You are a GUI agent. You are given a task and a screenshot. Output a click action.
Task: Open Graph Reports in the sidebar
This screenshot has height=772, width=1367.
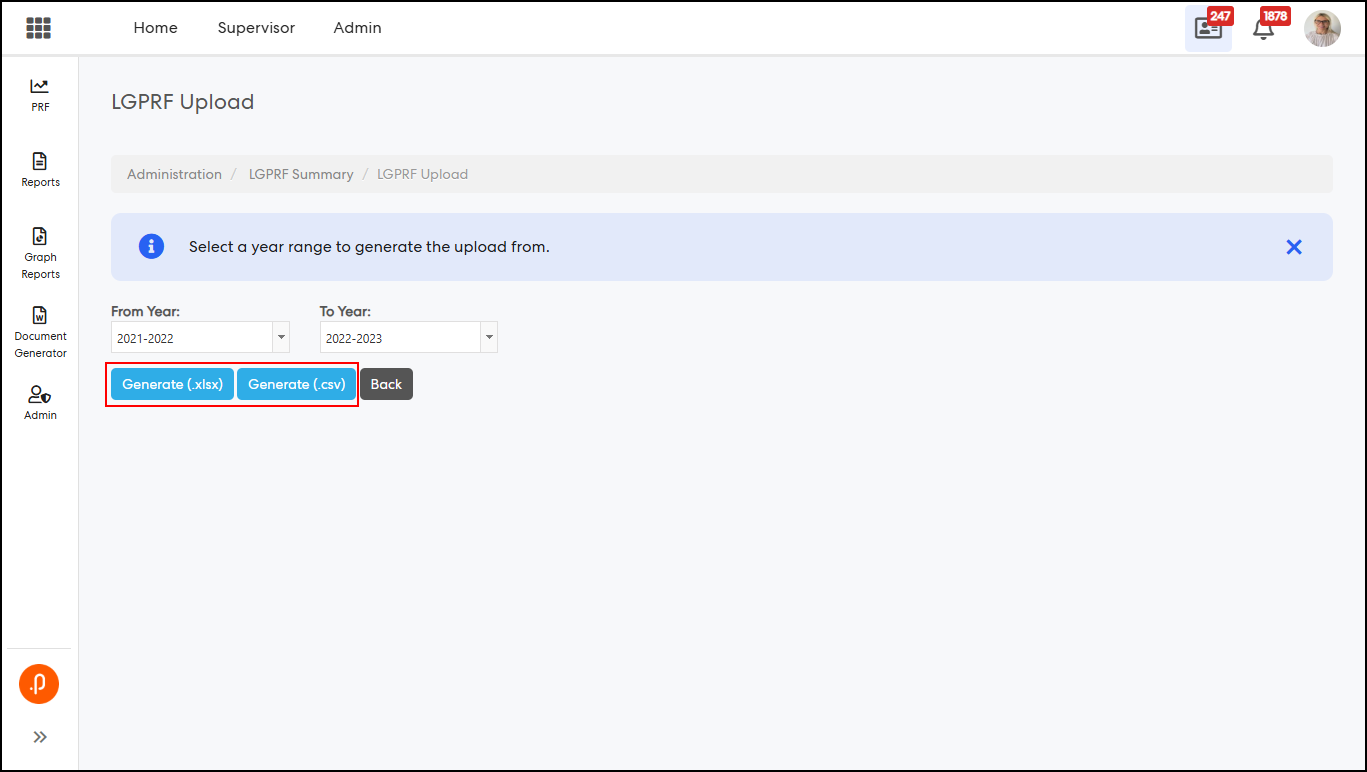point(40,237)
